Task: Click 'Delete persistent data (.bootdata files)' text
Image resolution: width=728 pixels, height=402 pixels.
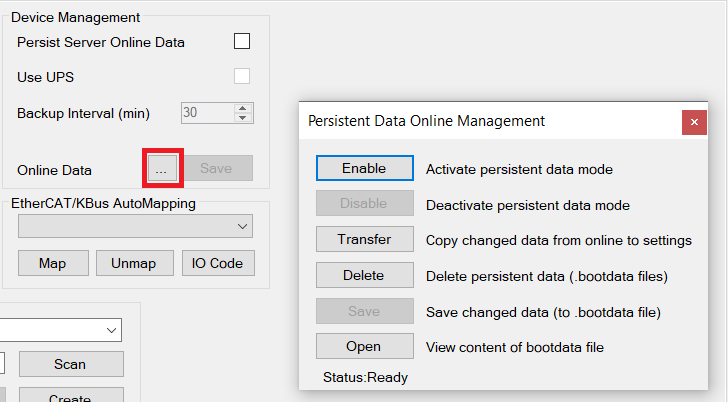Action: pyautogui.click(x=547, y=277)
